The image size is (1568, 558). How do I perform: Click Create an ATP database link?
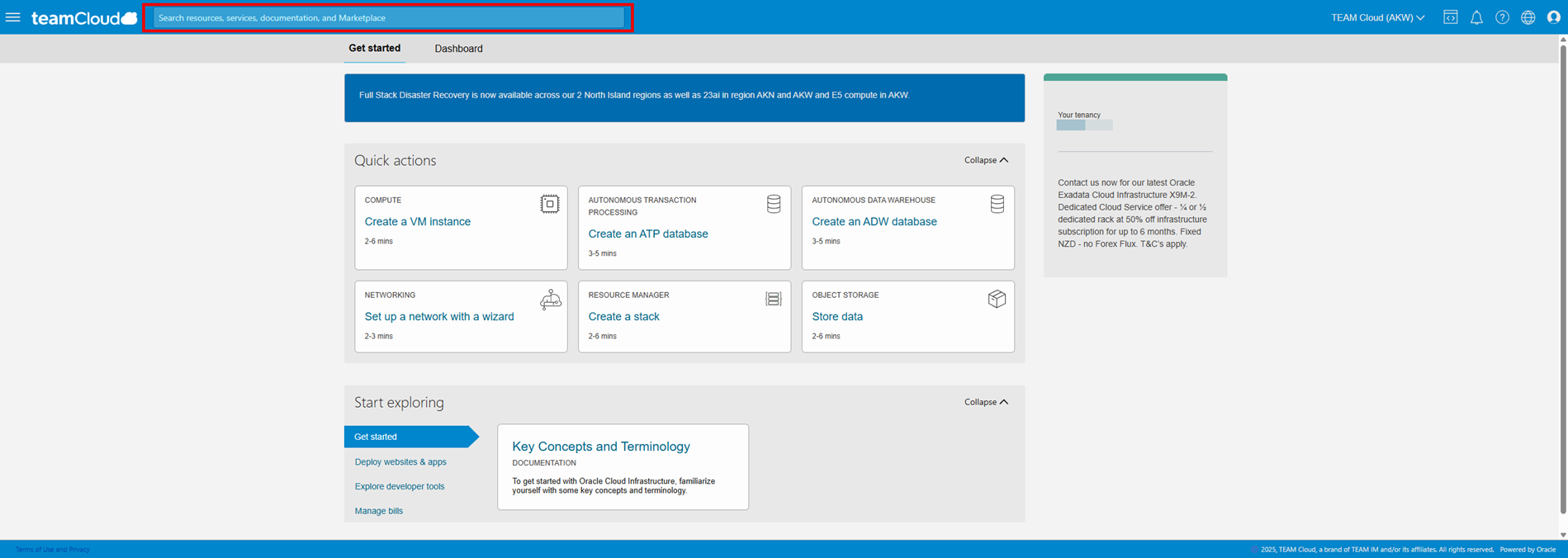[648, 234]
